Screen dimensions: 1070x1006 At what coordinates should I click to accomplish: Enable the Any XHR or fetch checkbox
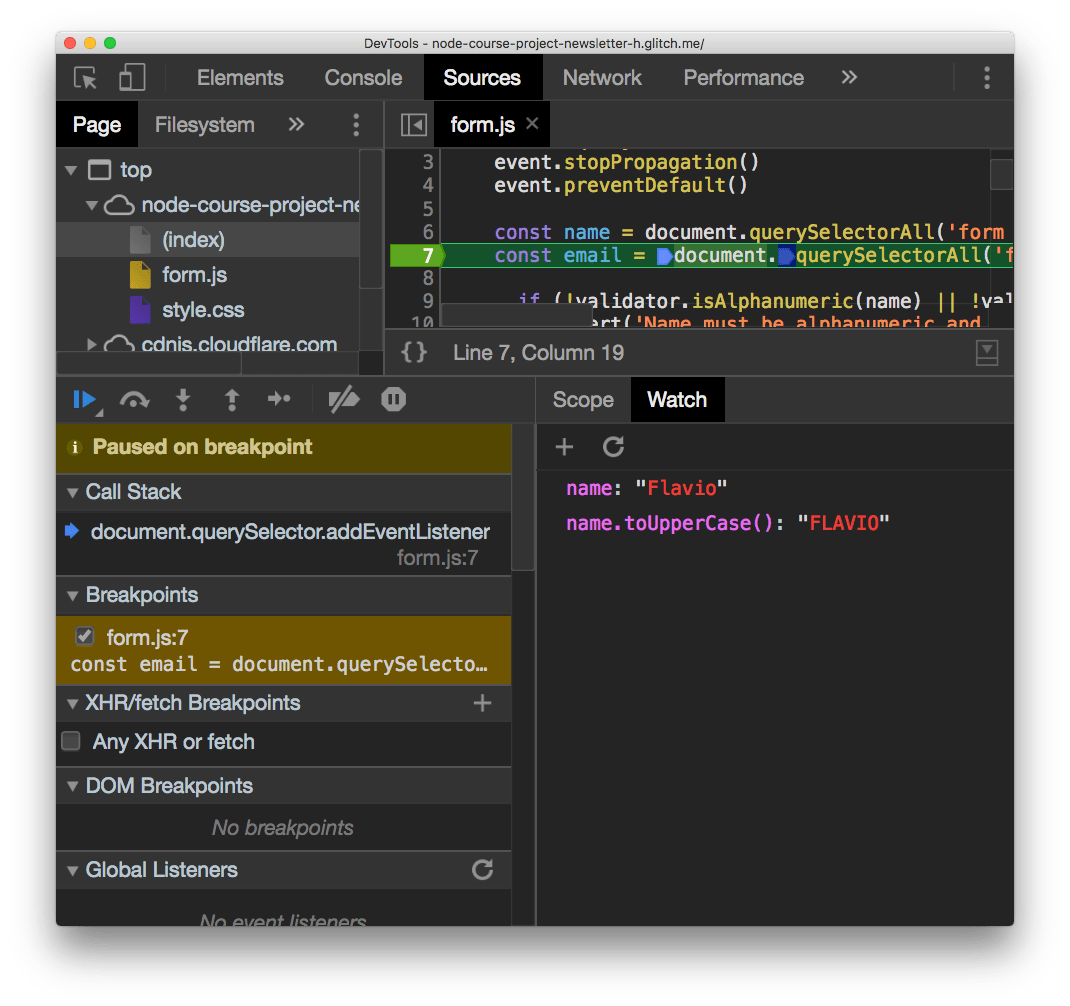pos(72,742)
